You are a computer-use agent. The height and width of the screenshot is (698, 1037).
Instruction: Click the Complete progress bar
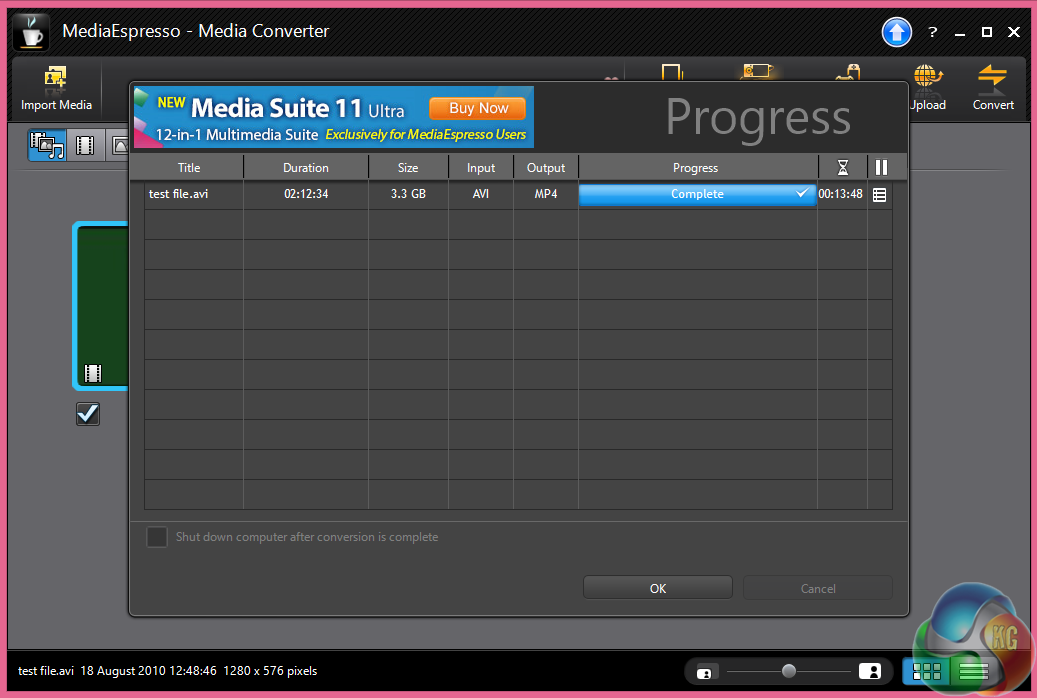pos(697,194)
